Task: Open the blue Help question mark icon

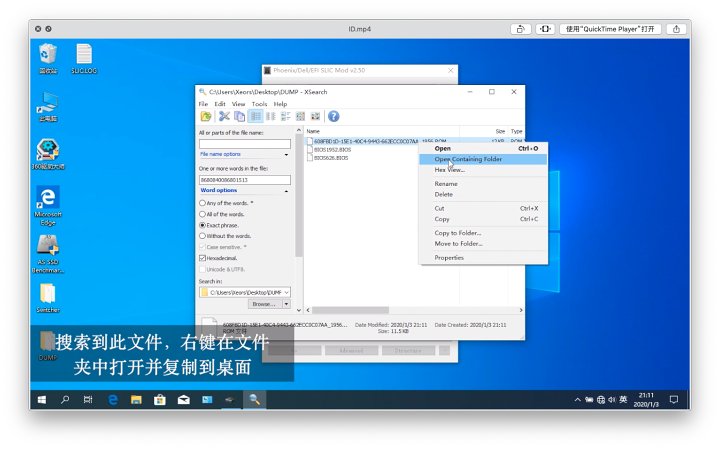Action: pyautogui.click(x=333, y=116)
